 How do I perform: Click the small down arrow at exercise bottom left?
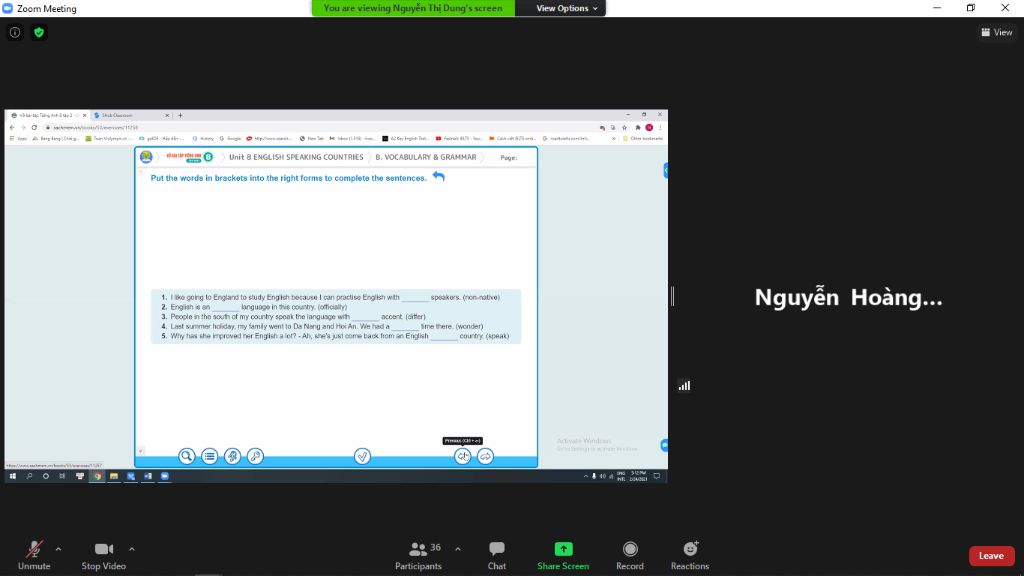[x=140, y=451]
